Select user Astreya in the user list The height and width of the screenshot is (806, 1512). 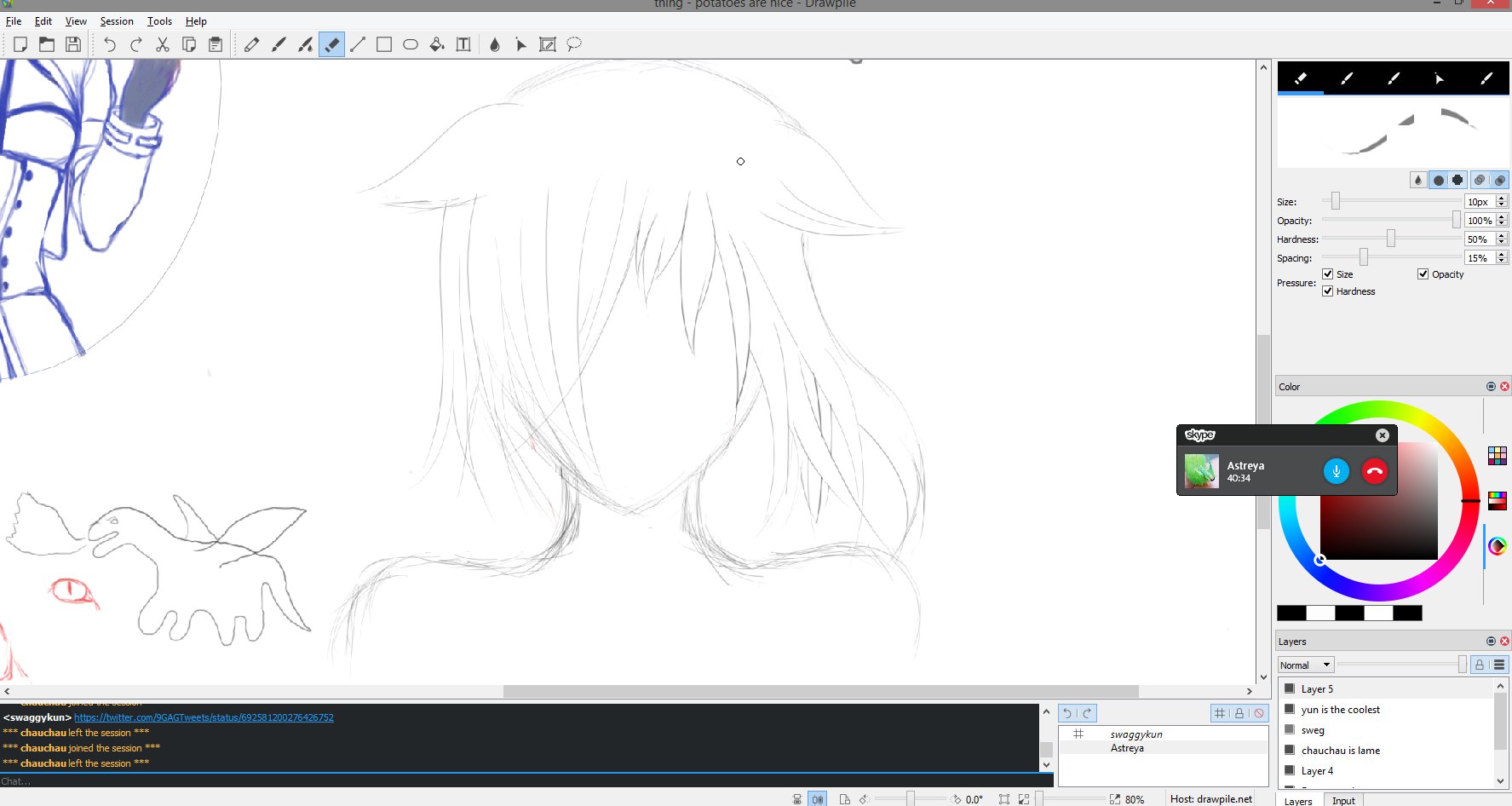point(1164,748)
